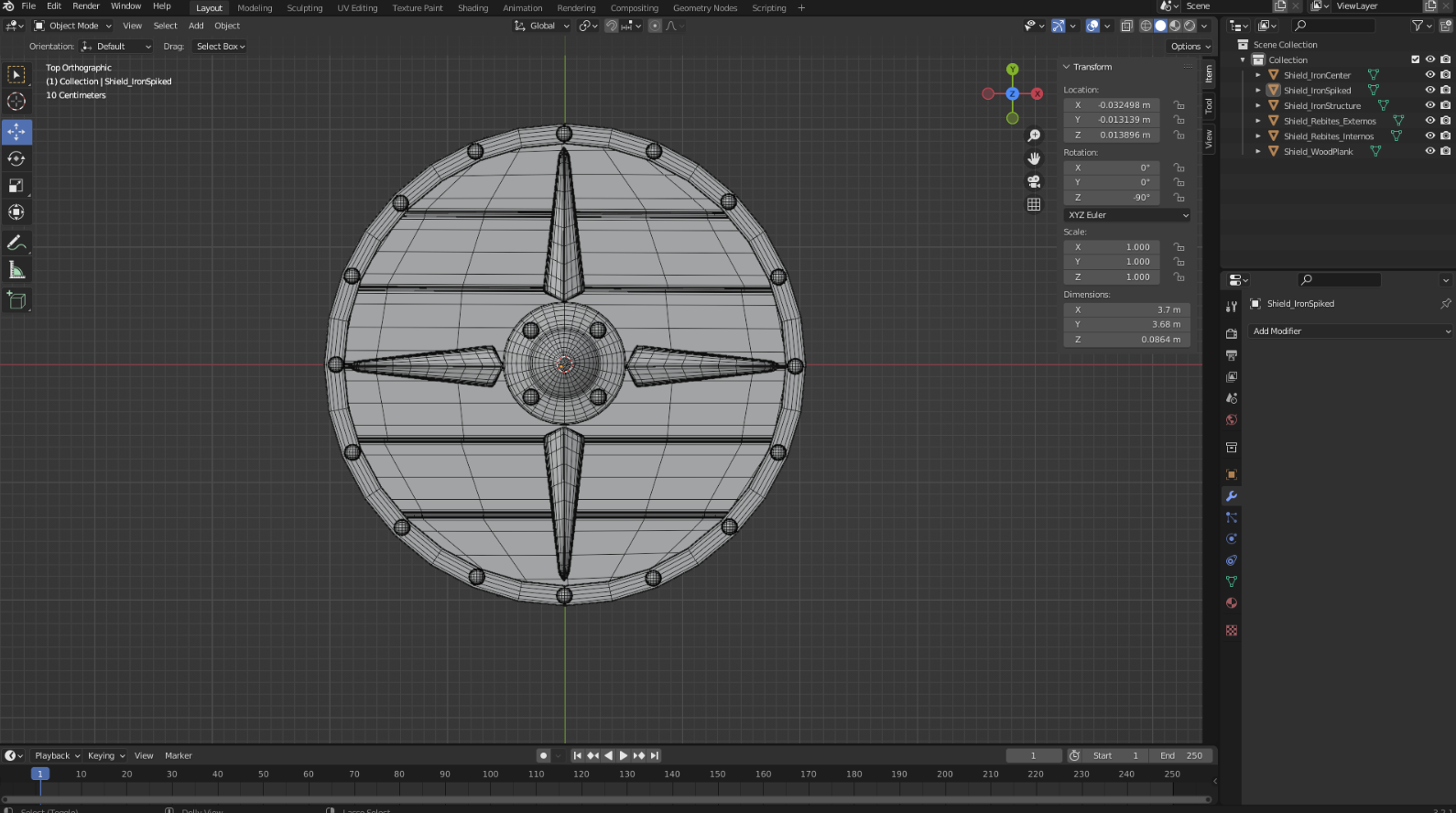Switch to the UV Editing workspace tab
The width and height of the screenshot is (1456, 813).
coord(357,7)
